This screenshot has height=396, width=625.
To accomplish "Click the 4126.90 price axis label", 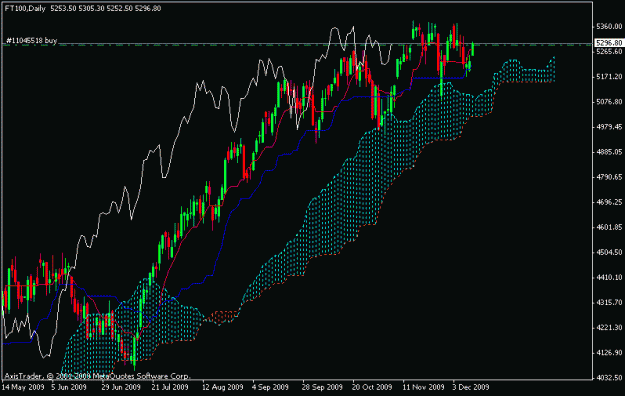I will [x=609, y=353].
